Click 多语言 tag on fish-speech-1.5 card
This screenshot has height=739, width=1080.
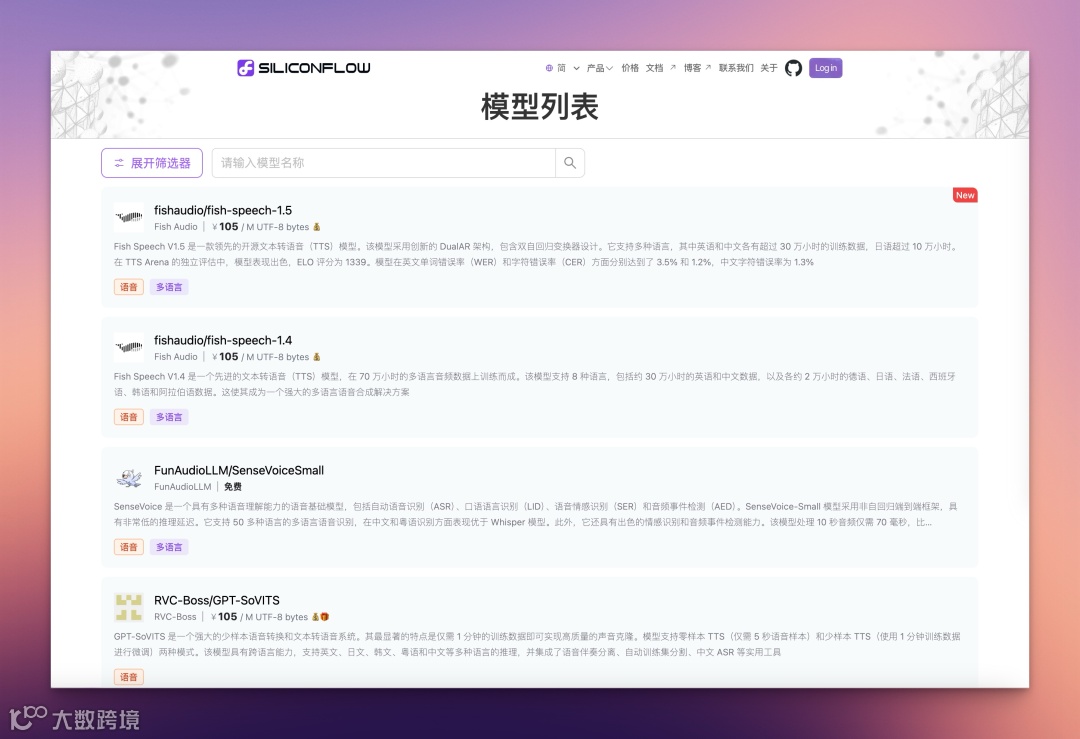pos(169,287)
